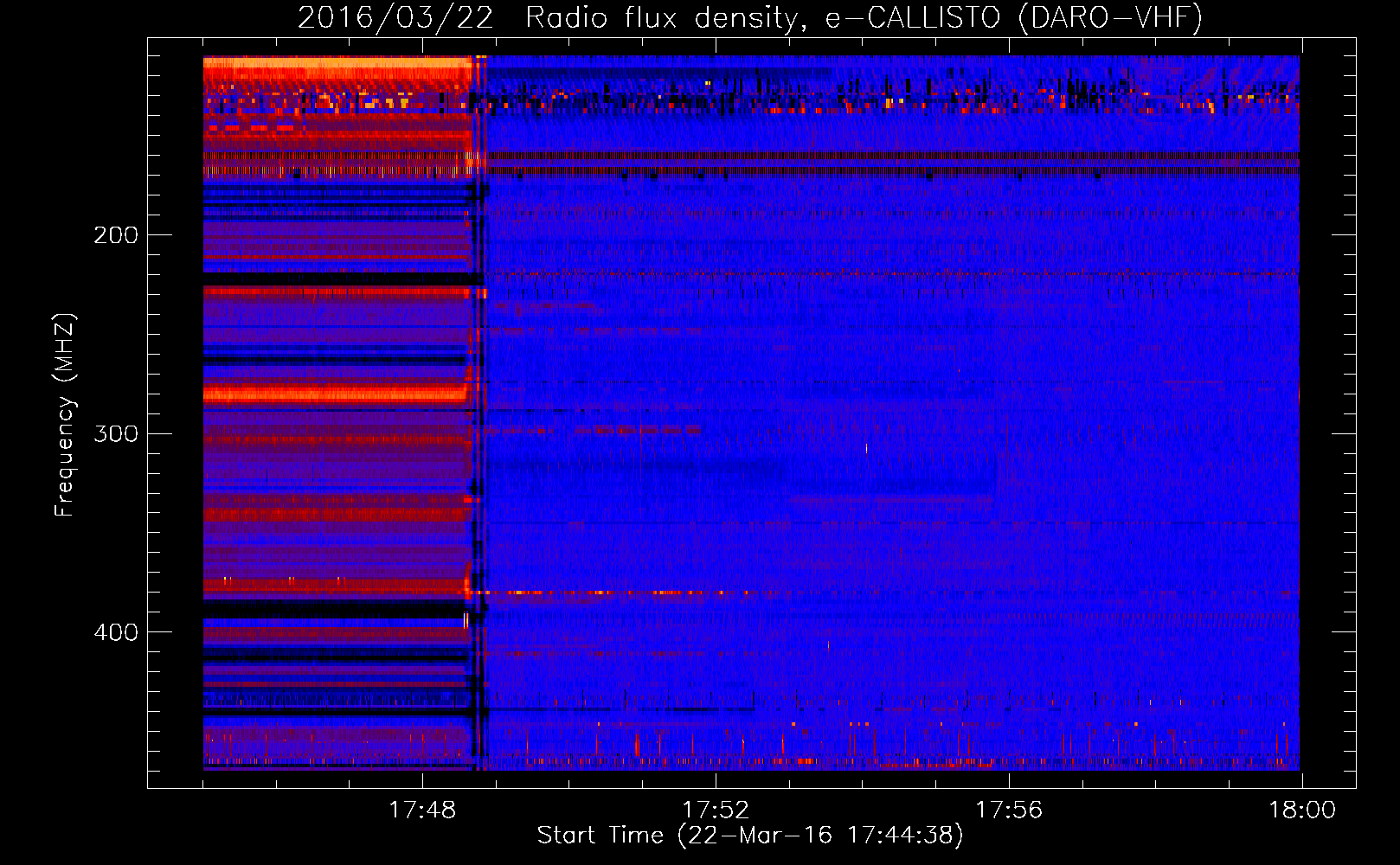Click the plot title 'Radio flux density, e-CALLISTO (DARO-VHF)'
Image resolution: width=1400 pixels, height=865 pixels.
(x=864, y=18)
